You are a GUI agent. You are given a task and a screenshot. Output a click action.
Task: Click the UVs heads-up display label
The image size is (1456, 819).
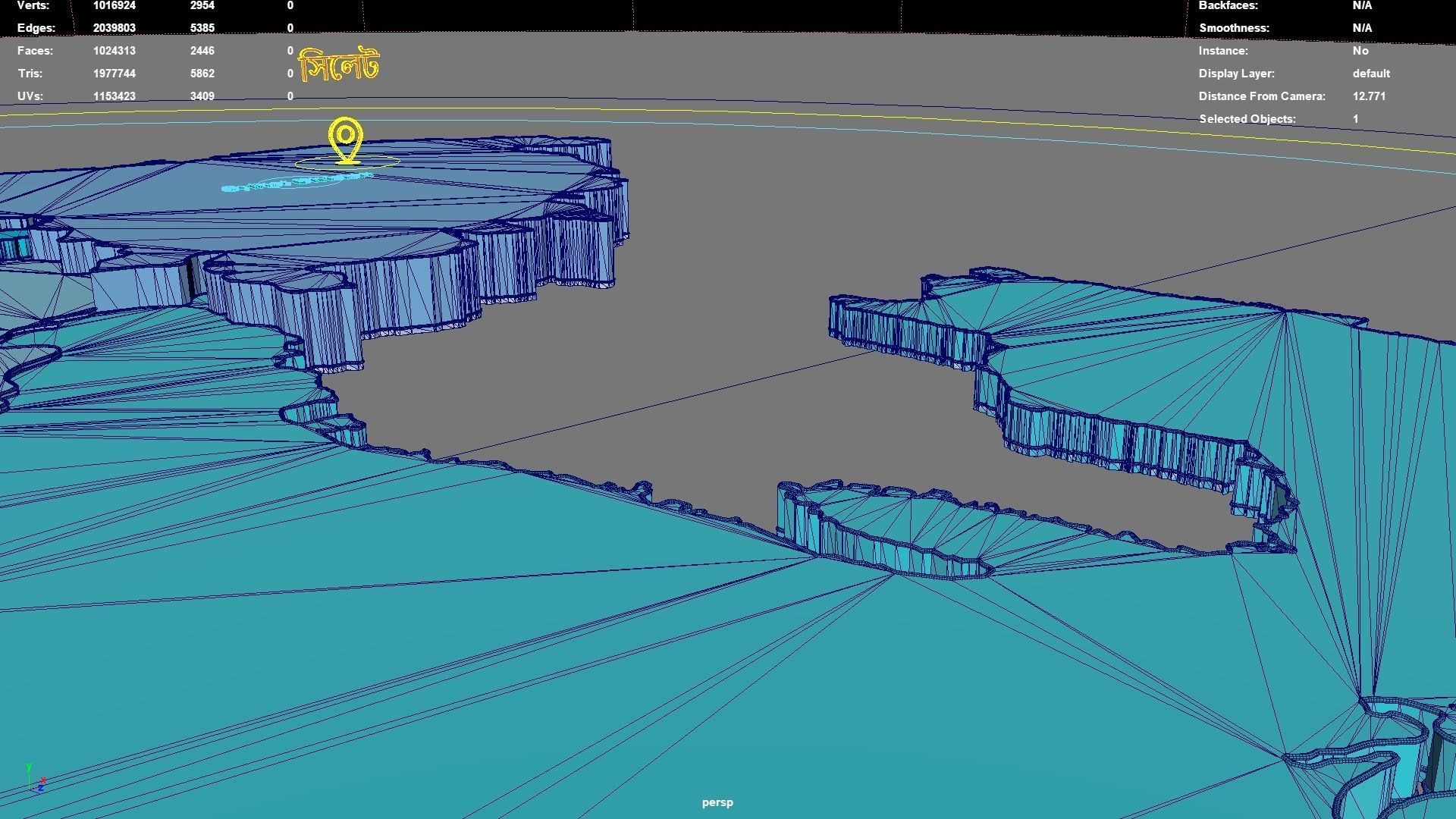pos(30,96)
